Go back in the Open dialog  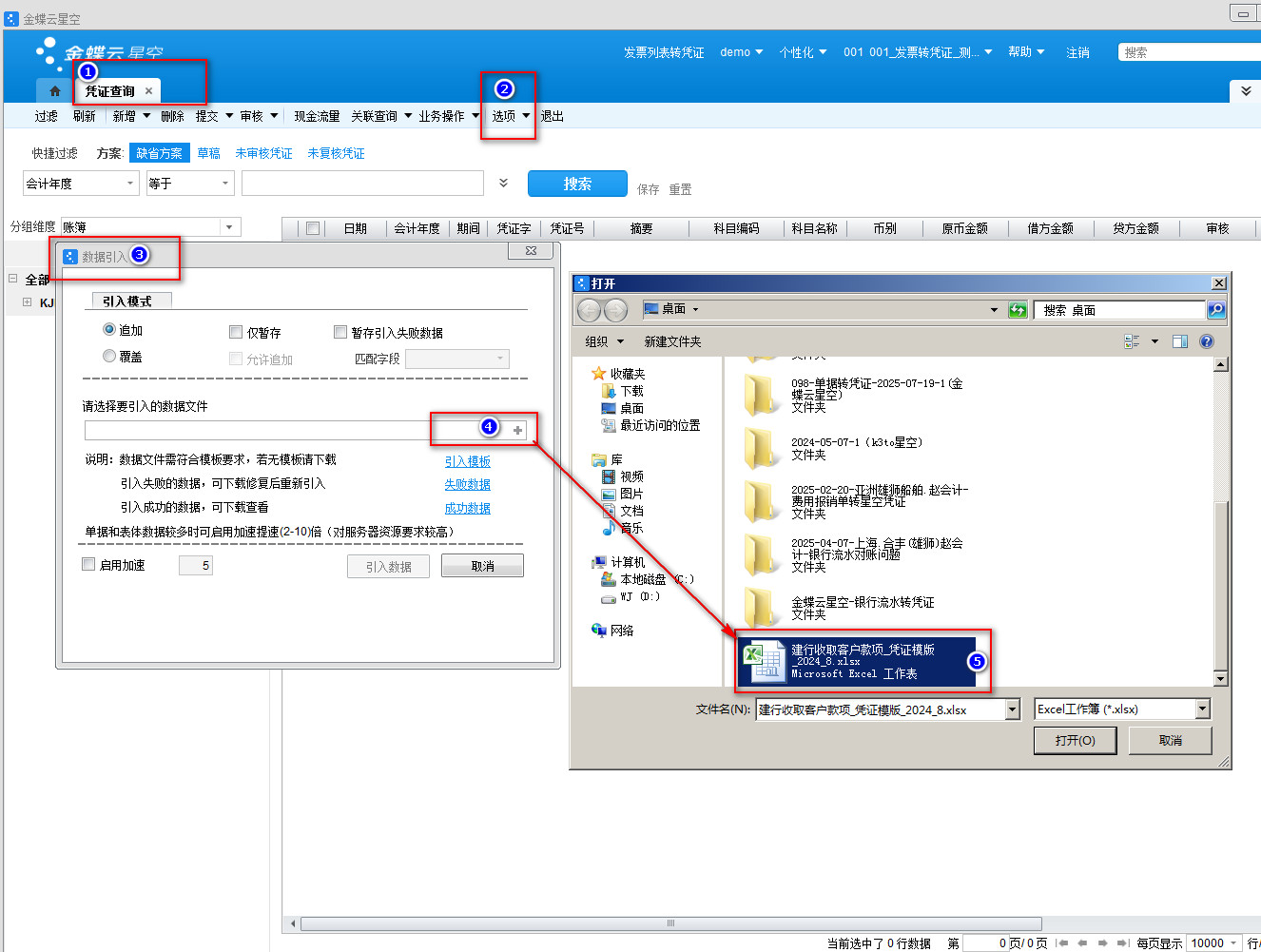tap(590, 310)
